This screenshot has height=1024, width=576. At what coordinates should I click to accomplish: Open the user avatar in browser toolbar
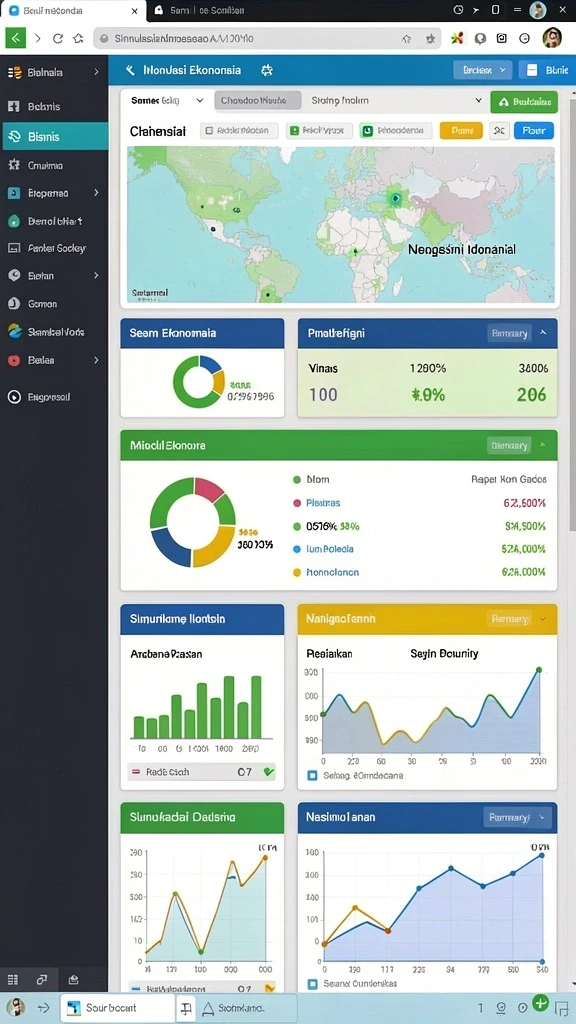pos(552,38)
